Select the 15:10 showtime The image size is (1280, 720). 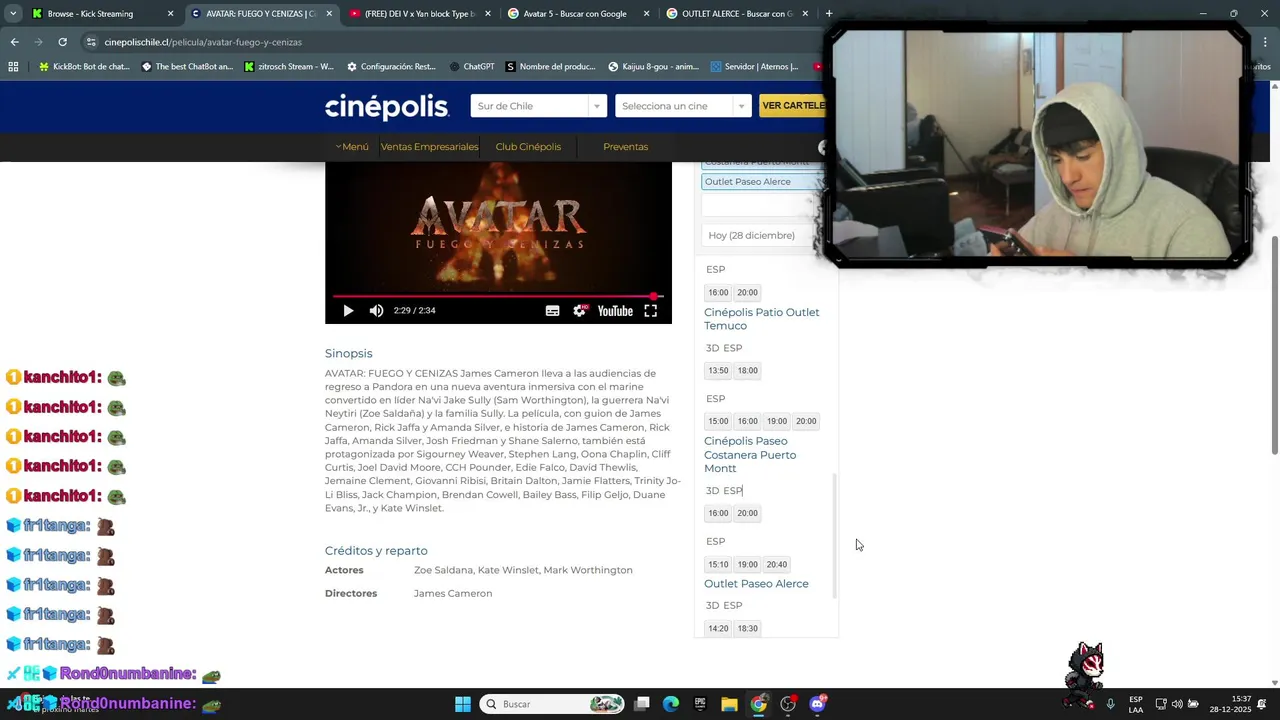pos(718,565)
